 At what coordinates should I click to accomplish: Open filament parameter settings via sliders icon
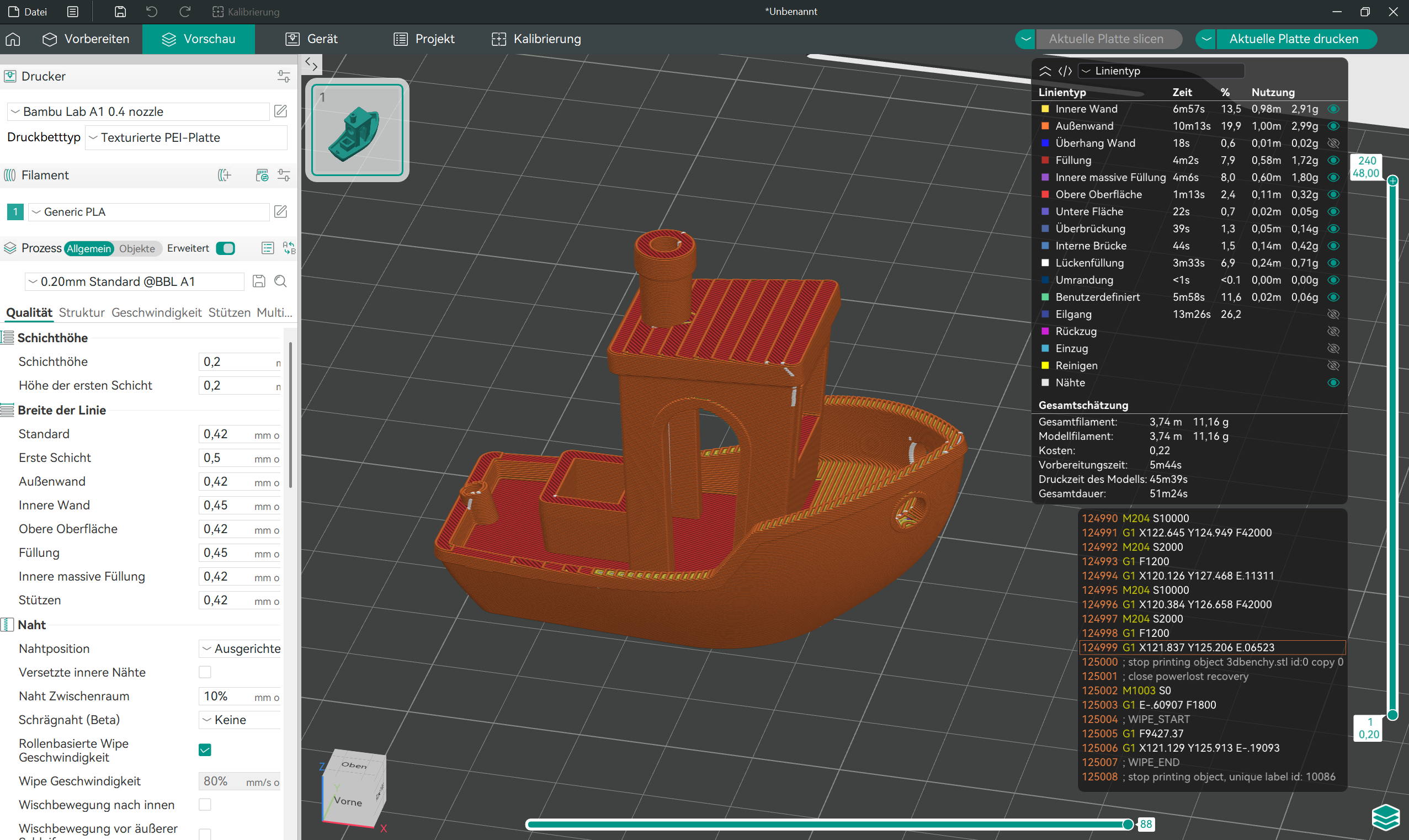[x=284, y=175]
